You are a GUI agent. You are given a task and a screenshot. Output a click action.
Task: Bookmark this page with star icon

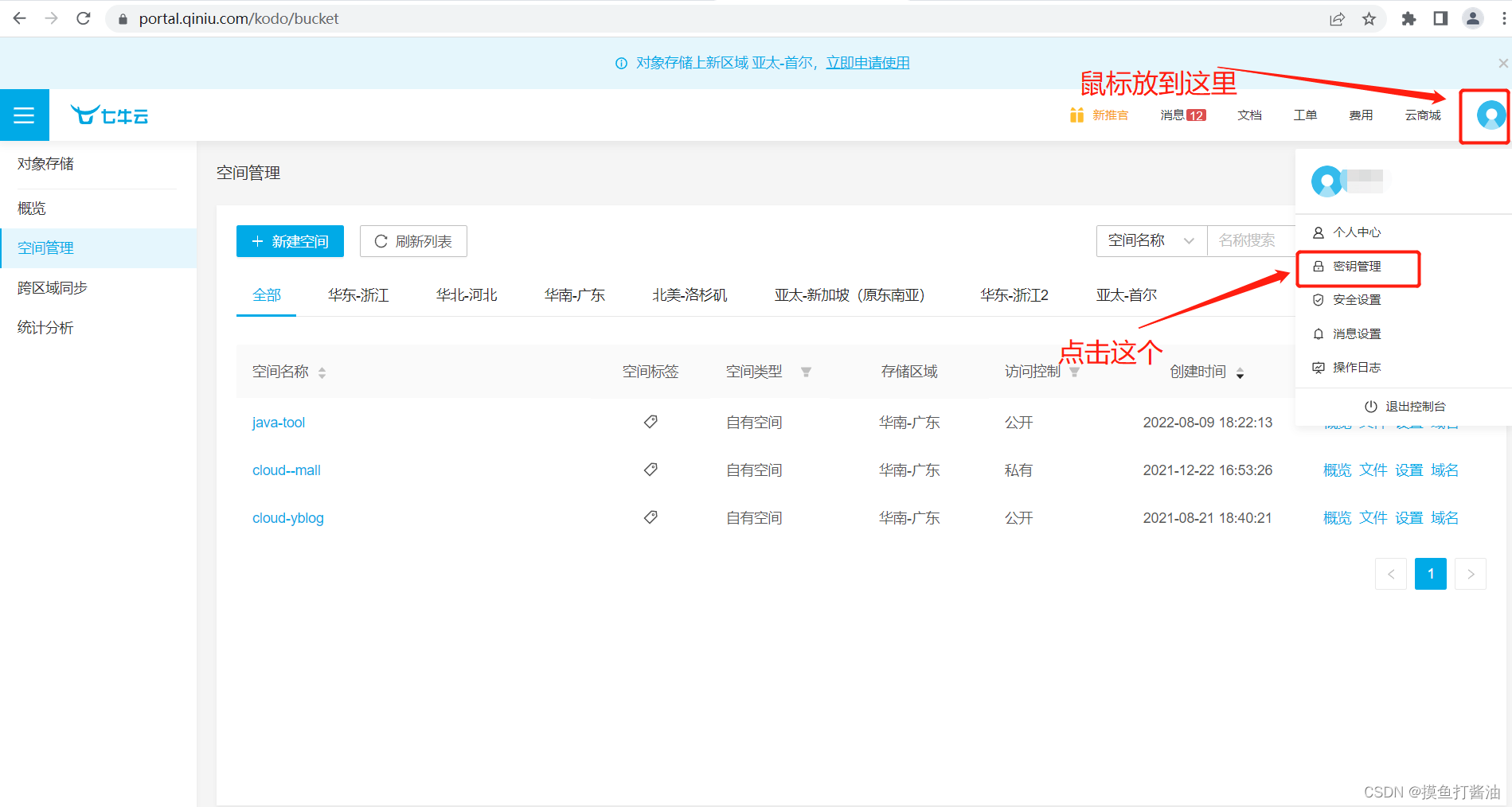pos(1369,19)
